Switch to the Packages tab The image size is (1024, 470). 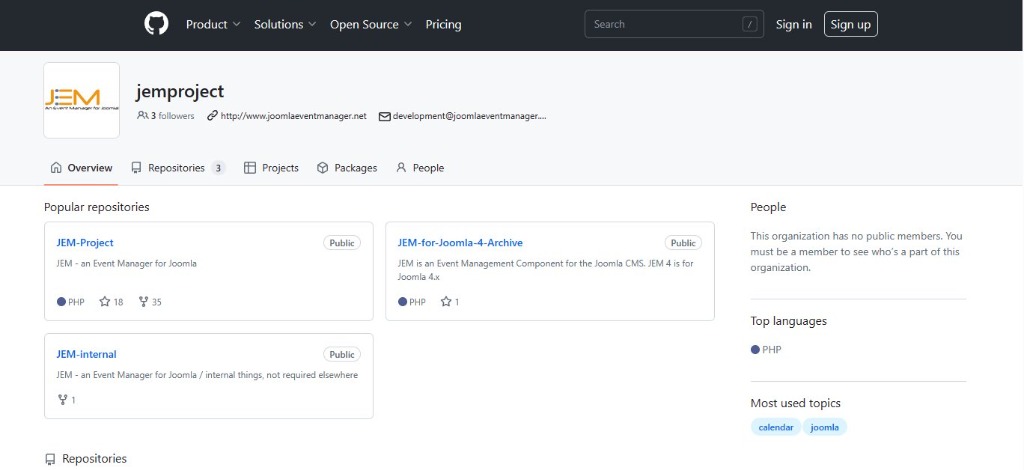pyautogui.click(x=347, y=168)
